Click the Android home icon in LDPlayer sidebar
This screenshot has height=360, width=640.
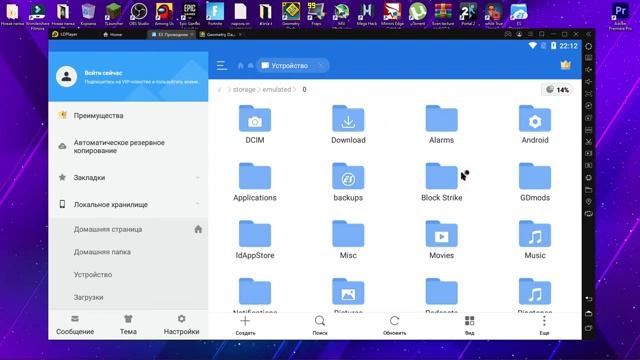[589, 313]
